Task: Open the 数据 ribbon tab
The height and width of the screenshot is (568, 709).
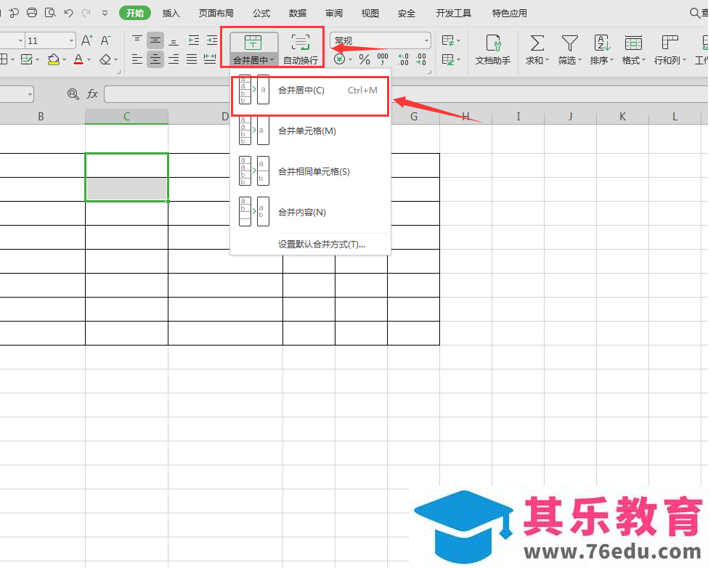Action: point(298,13)
